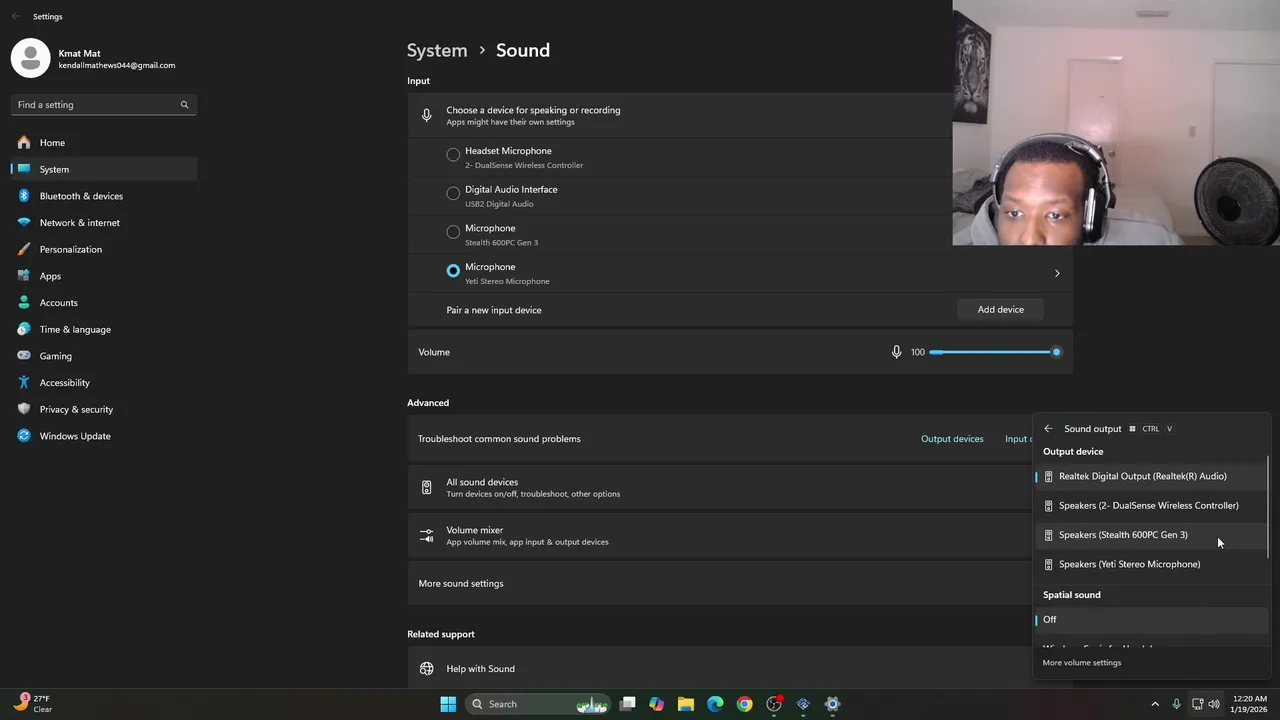Launch Microsoft Edge from taskbar
Viewport: 1280px width, 720px height.
point(715,704)
